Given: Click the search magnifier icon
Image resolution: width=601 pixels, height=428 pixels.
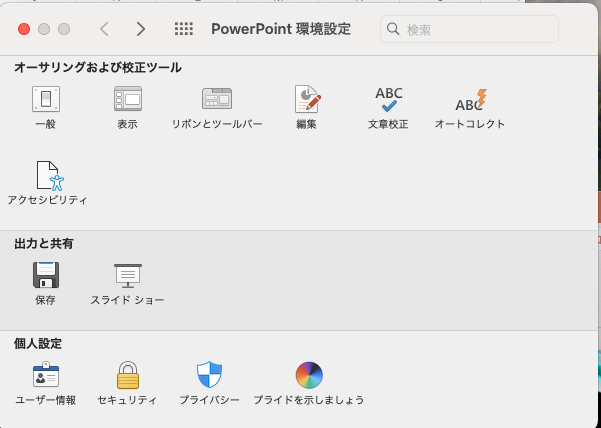Looking at the screenshot, I should (x=393, y=29).
